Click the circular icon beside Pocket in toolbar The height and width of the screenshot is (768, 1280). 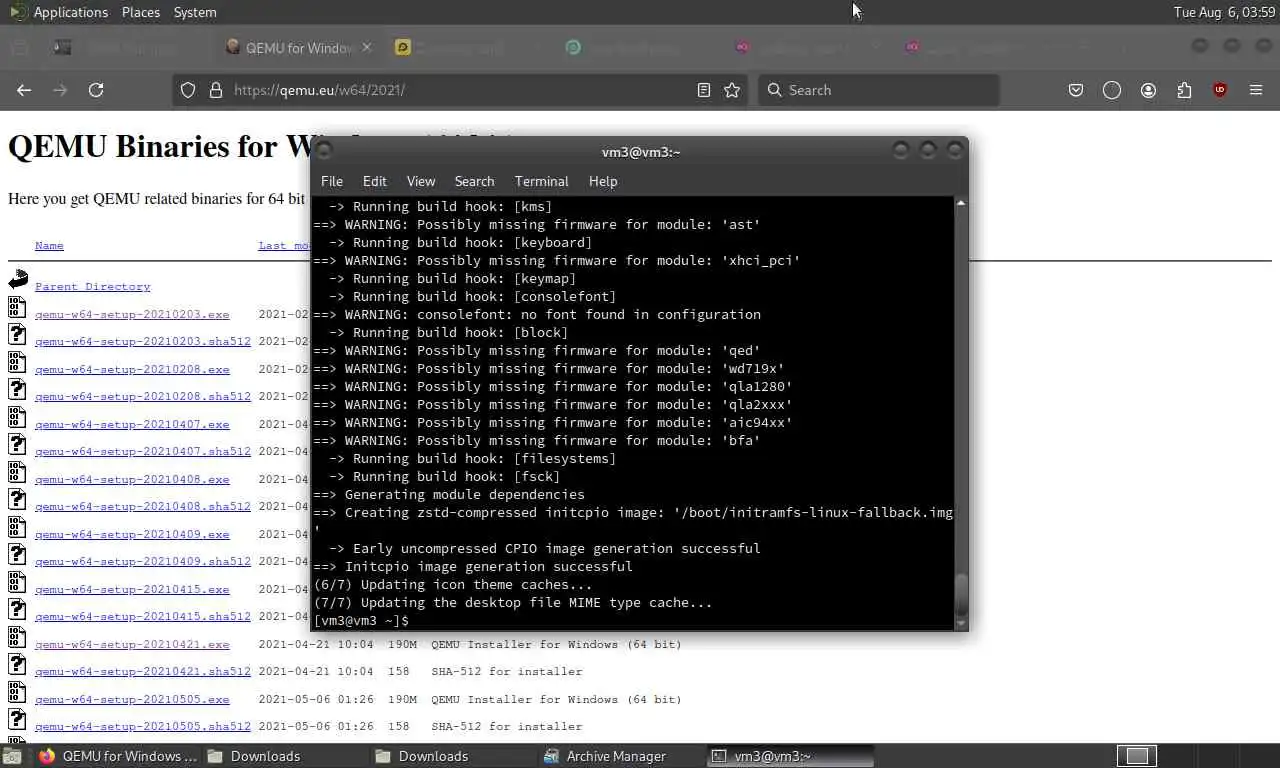click(x=1112, y=90)
